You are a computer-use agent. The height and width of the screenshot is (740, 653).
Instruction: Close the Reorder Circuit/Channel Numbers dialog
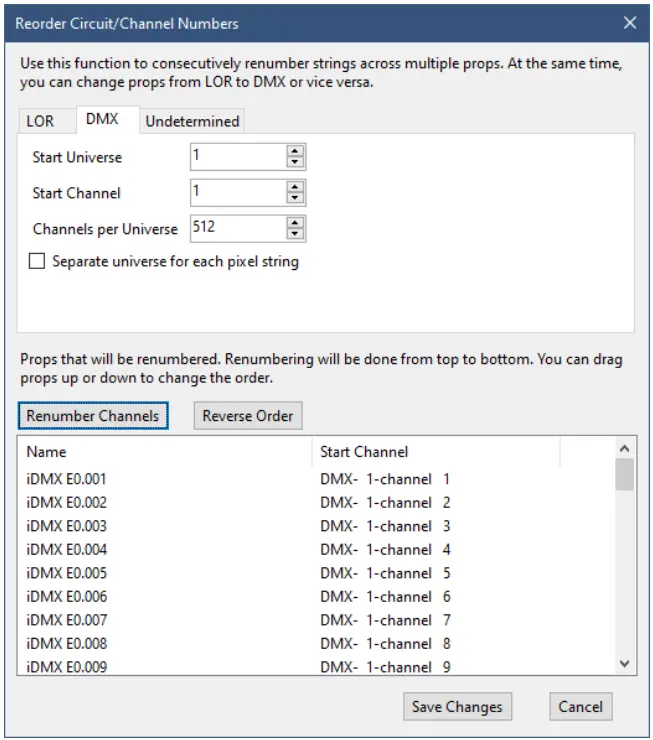(x=629, y=22)
